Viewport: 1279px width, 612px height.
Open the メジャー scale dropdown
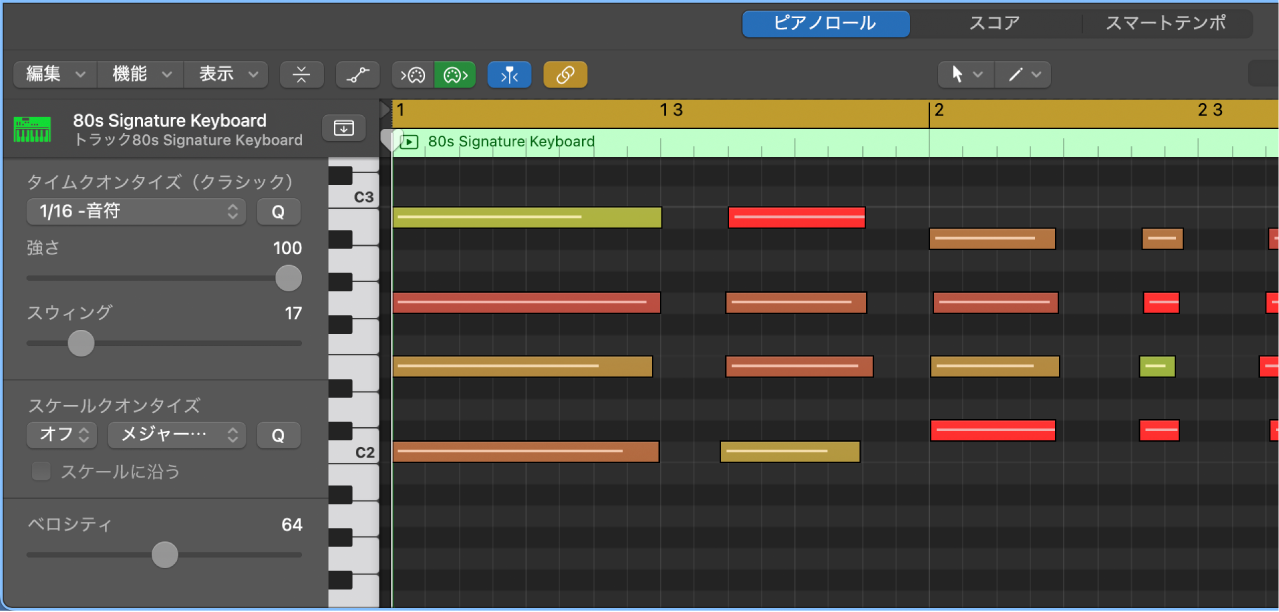[x=176, y=434]
